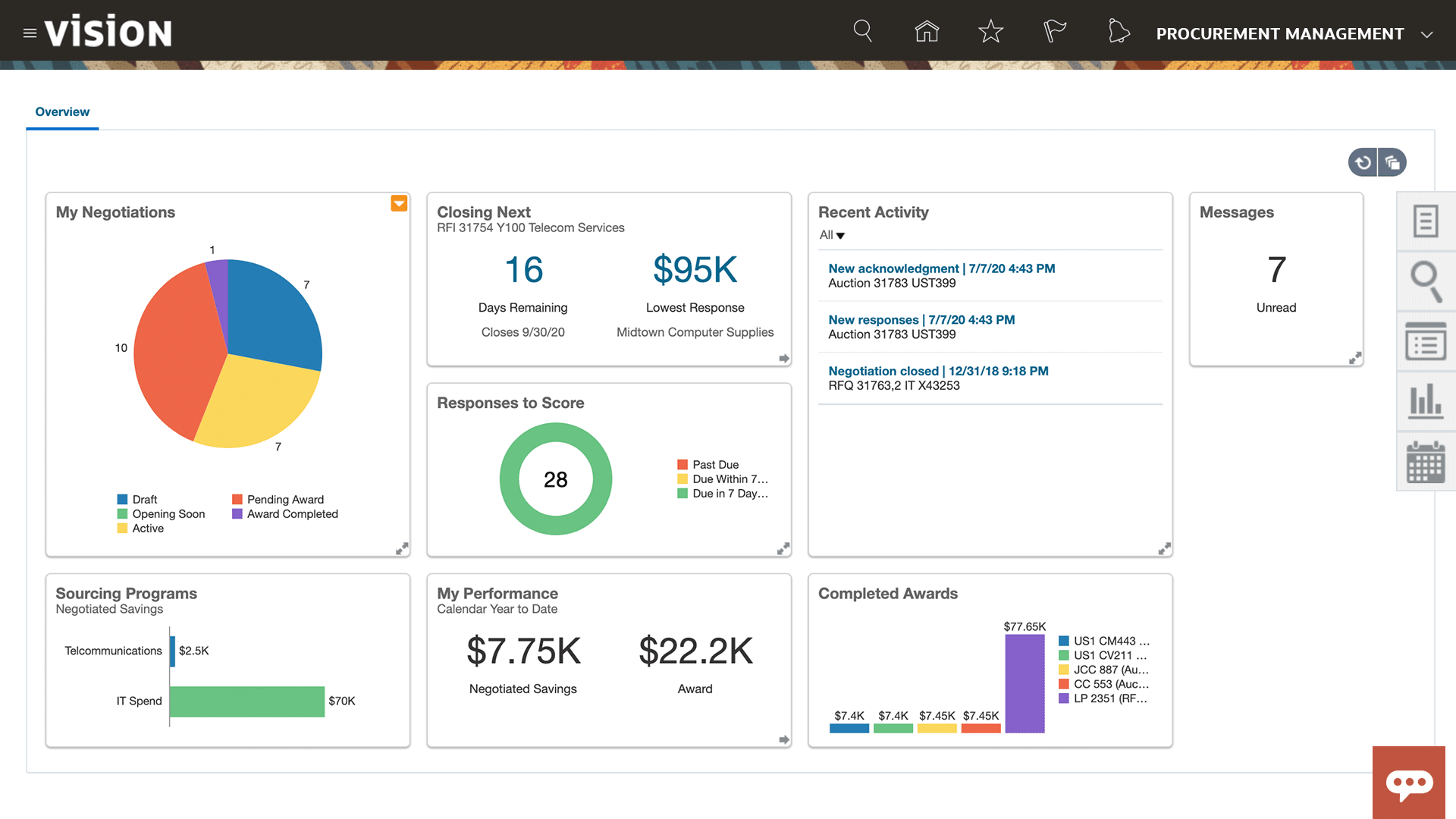Open Recent Activity All filter dropdown
This screenshot has width=1456, height=819.
pyautogui.click(x=832, y=235)
